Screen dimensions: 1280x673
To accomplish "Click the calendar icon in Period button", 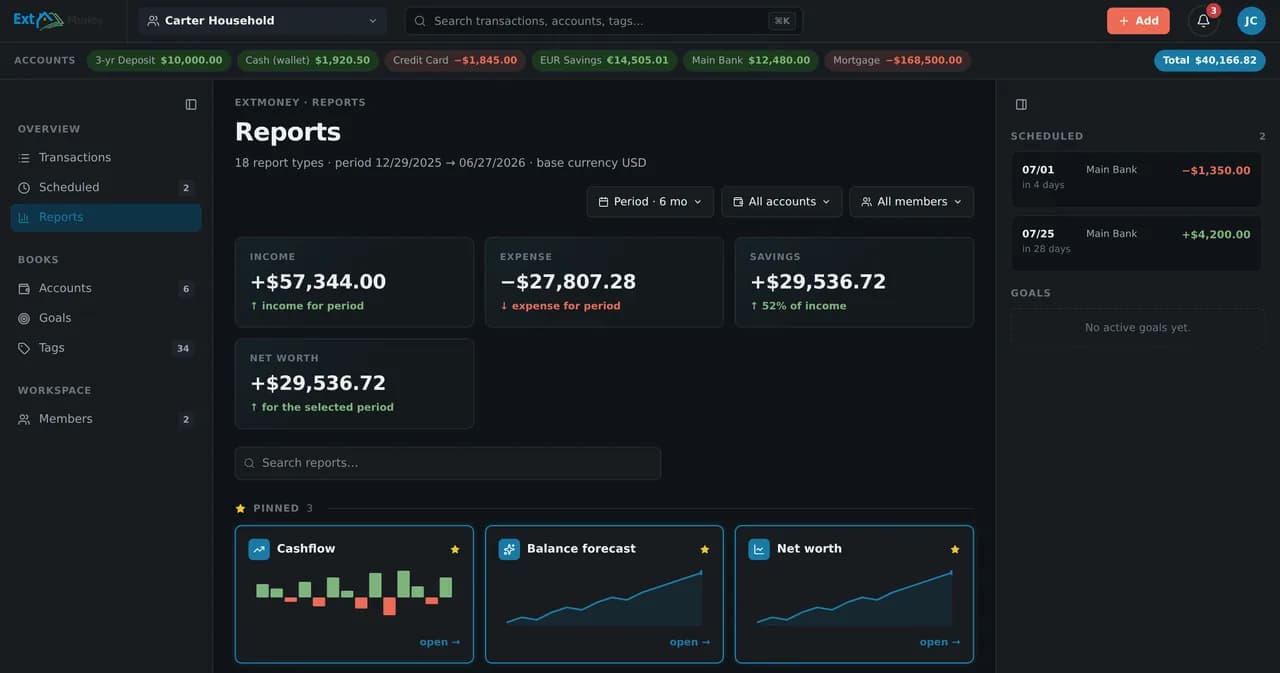I will [x=603, y=202].
